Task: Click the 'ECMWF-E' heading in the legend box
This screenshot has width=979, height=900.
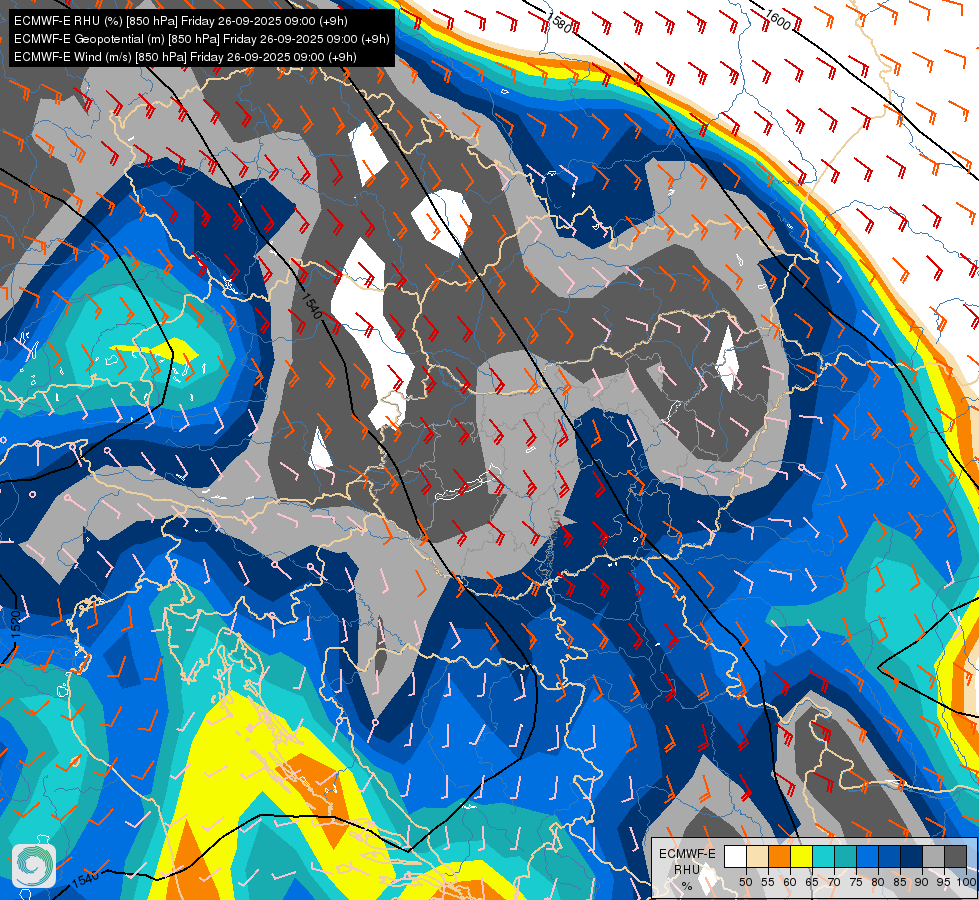Action: 687,854
